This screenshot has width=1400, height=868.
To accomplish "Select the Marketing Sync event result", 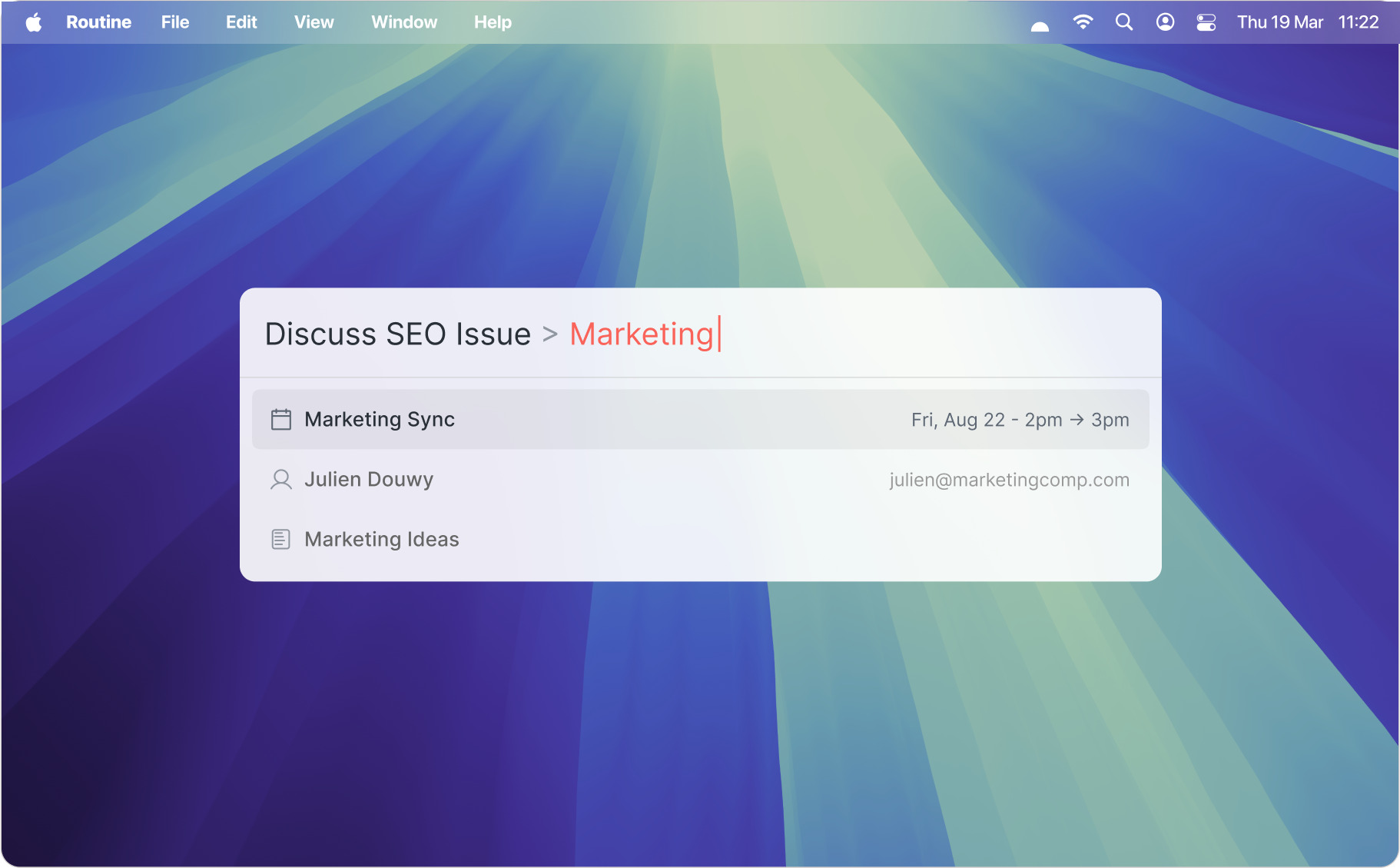I will [701, 419].
